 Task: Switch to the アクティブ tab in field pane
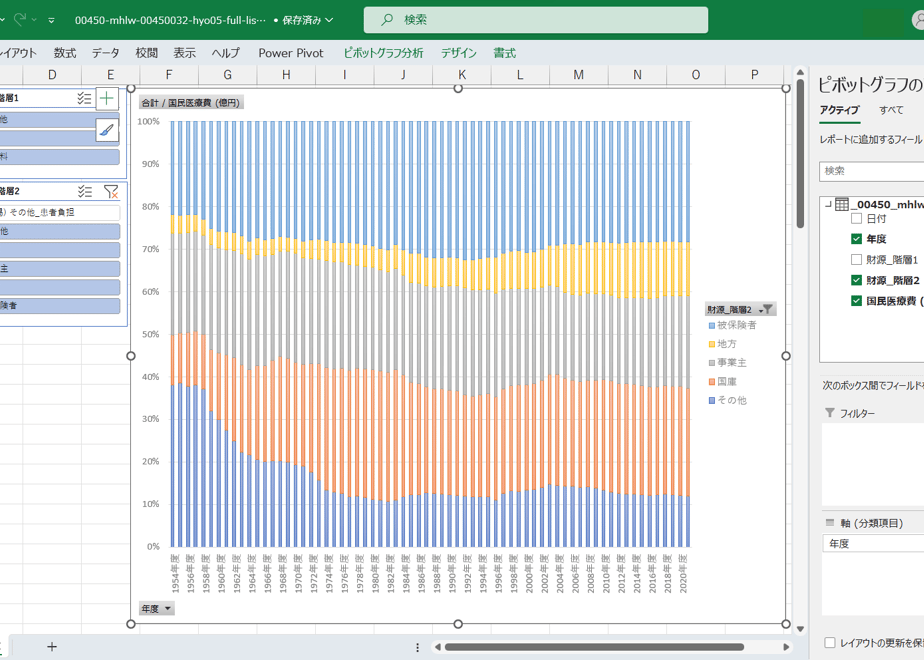pyautogui.click(x=840, y=110)
